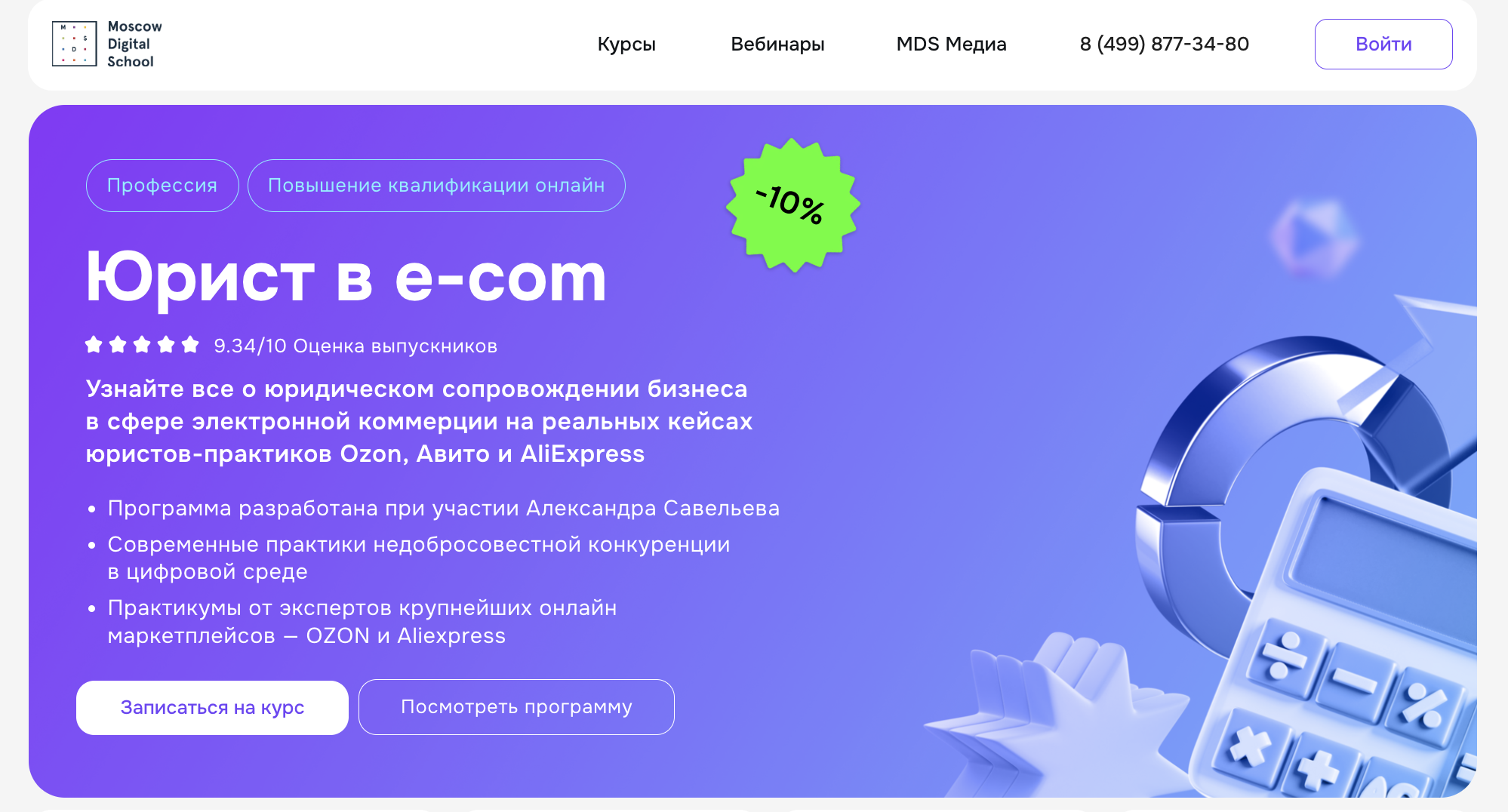The width and height of the screenshot is (1508, 812).
Task: Click the five-star rating icons
Action: (x=142, y=345)
